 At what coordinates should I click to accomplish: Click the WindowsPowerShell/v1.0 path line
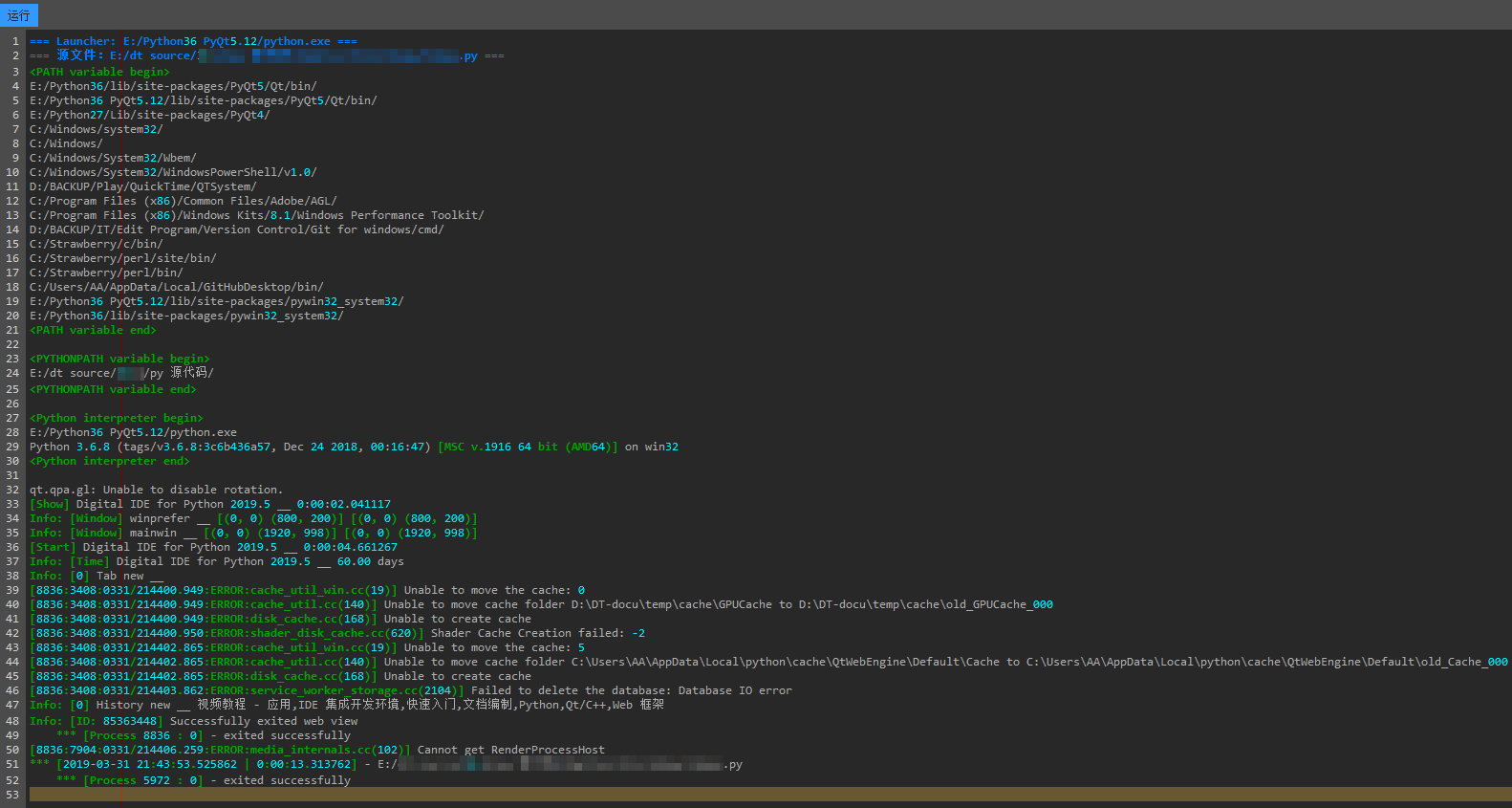click(x=173, y=172)
